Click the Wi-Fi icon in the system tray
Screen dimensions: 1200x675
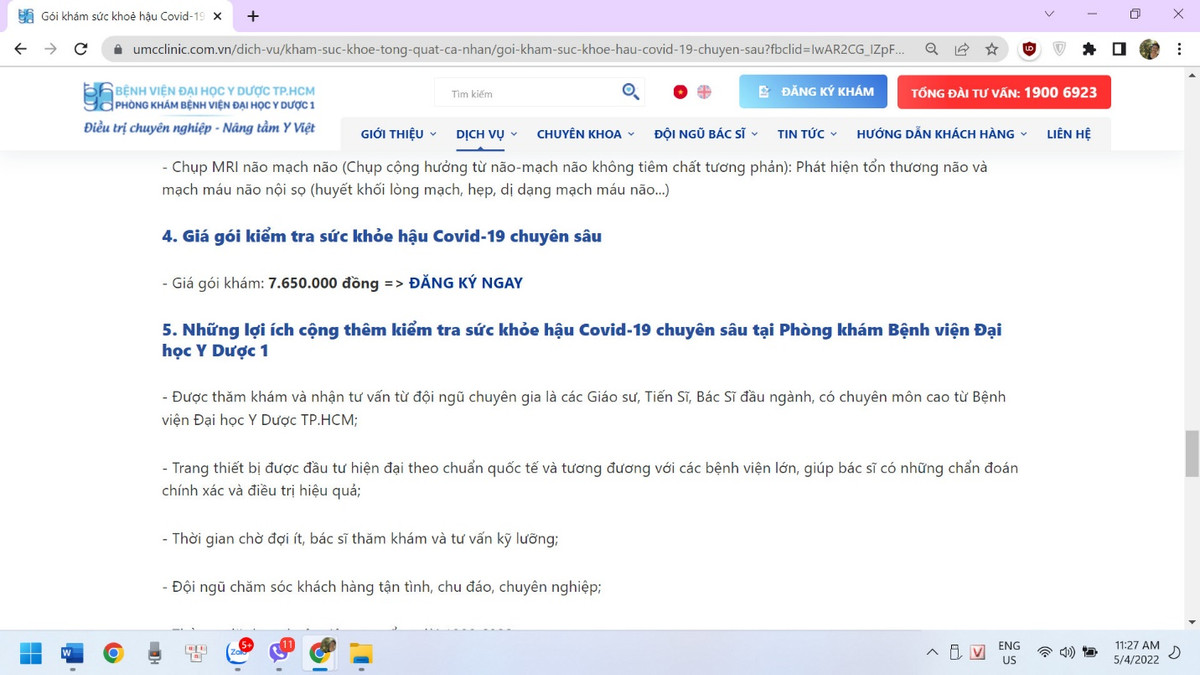(1046, 653)
